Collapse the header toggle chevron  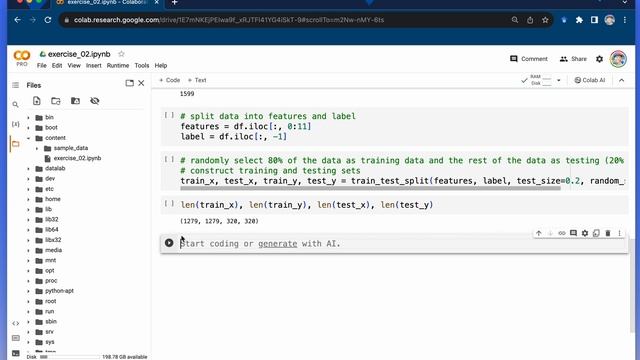621,80
